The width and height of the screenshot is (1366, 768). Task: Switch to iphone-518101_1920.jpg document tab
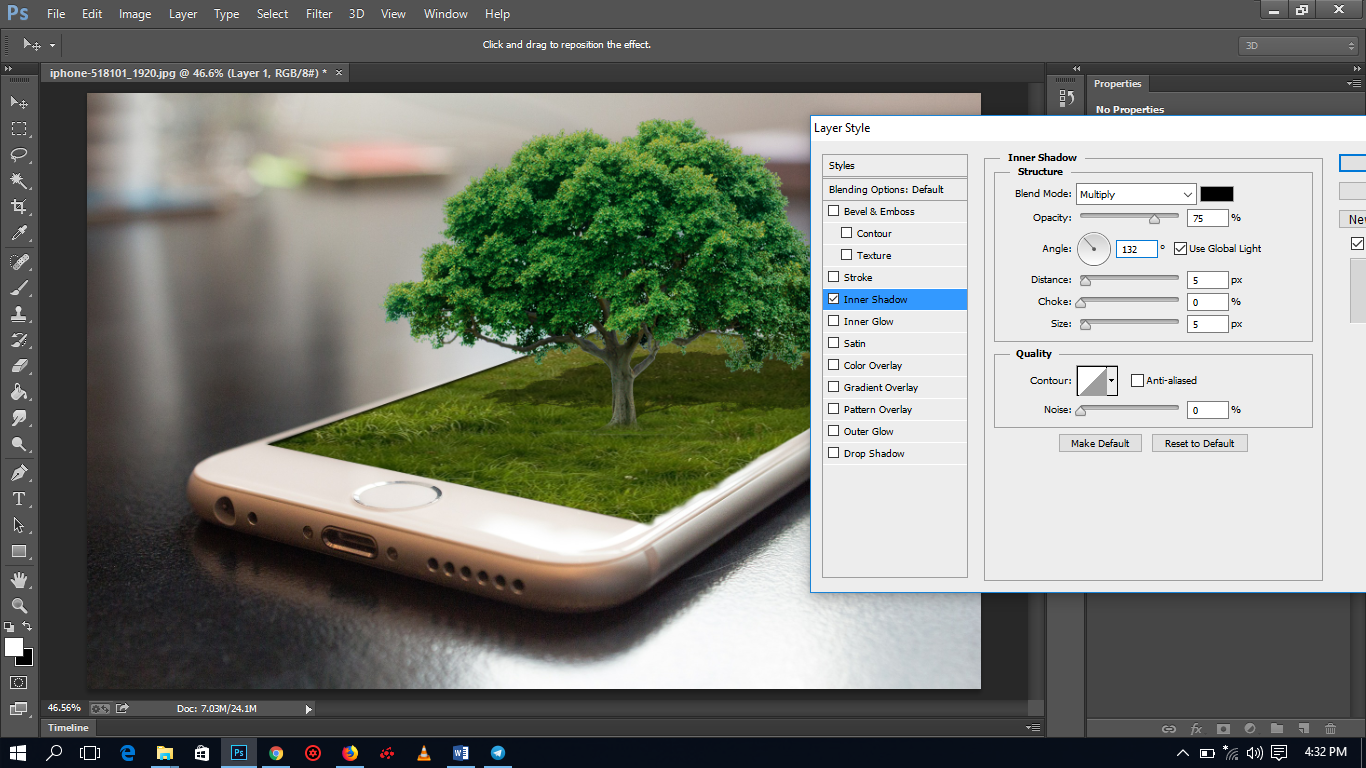click(x=188, y=73)
